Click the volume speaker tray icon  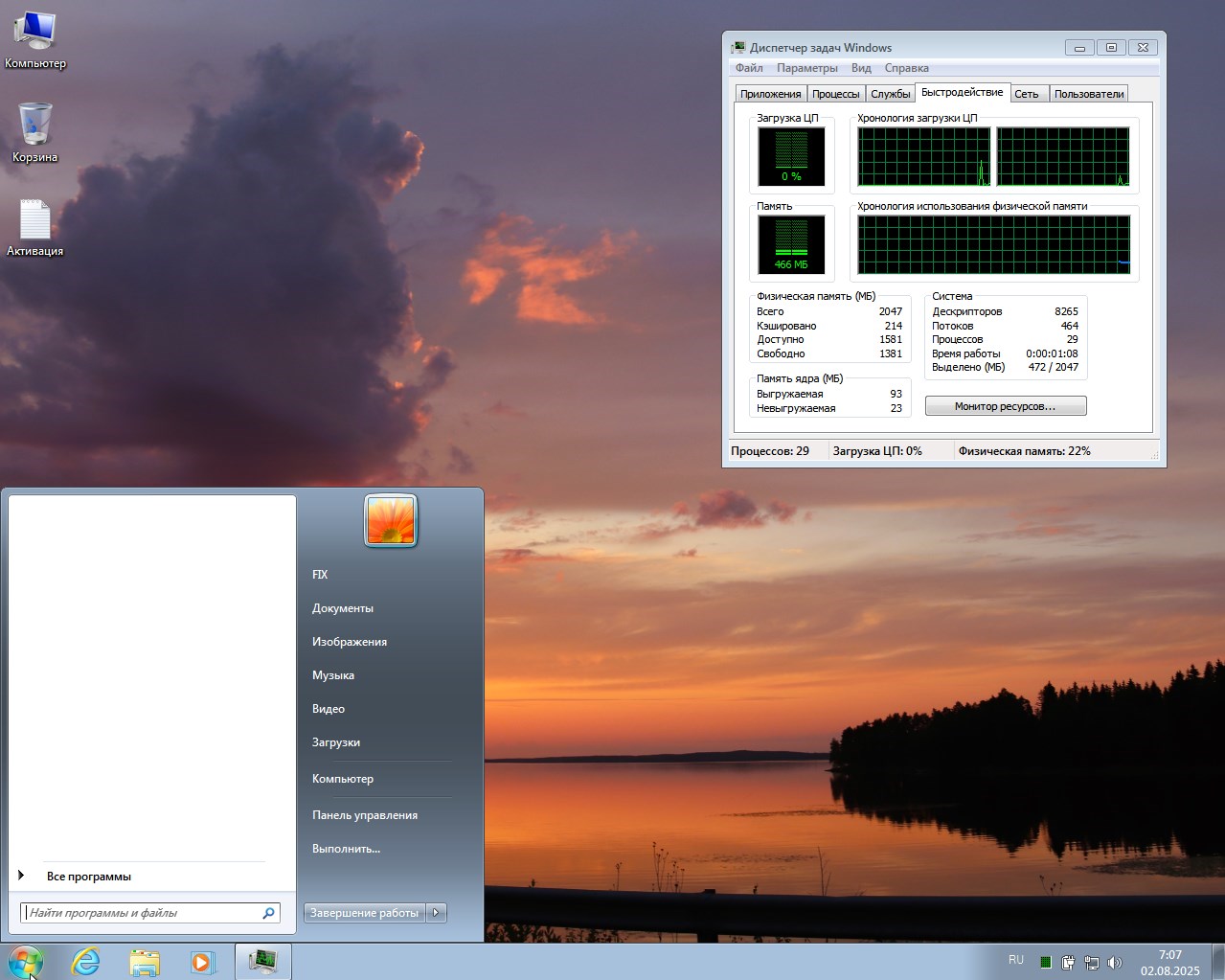coord(1114,962)
